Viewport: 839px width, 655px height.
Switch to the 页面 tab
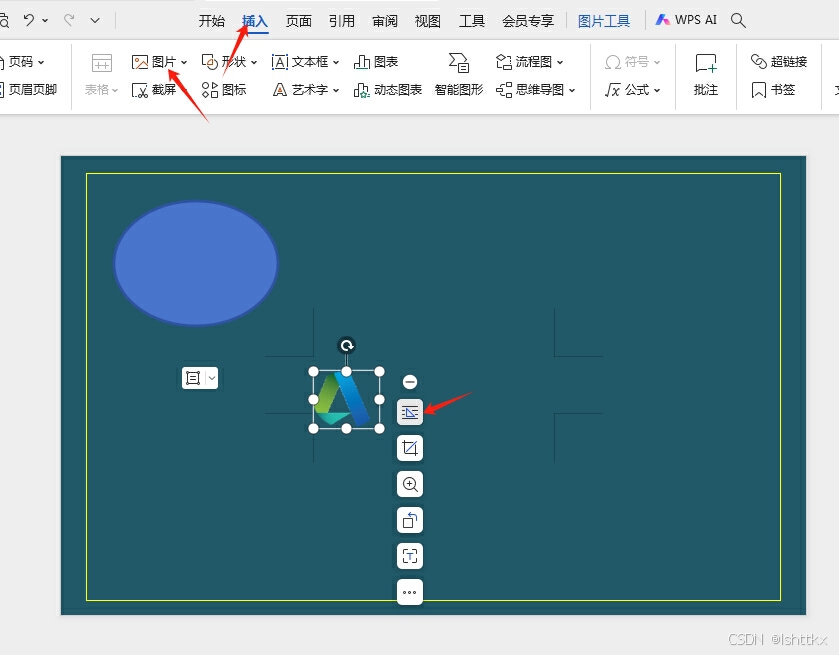pos(299,21)
